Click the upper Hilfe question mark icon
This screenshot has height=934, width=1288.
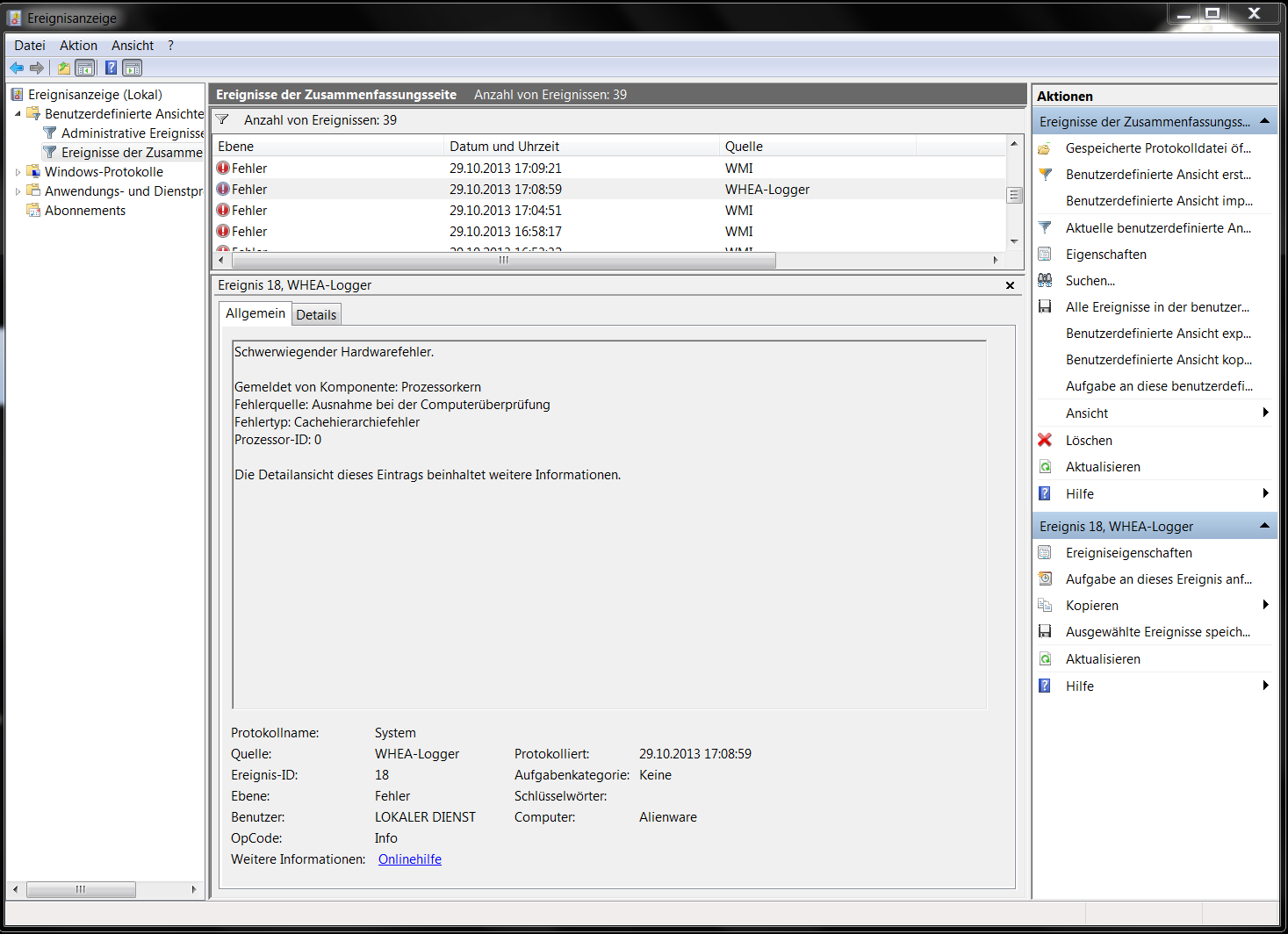1045,493
